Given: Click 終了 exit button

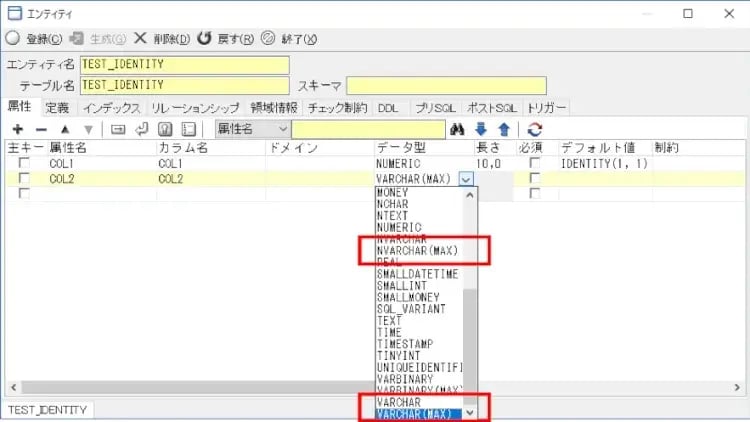Looking at the screenshot, I should [289, 39].
